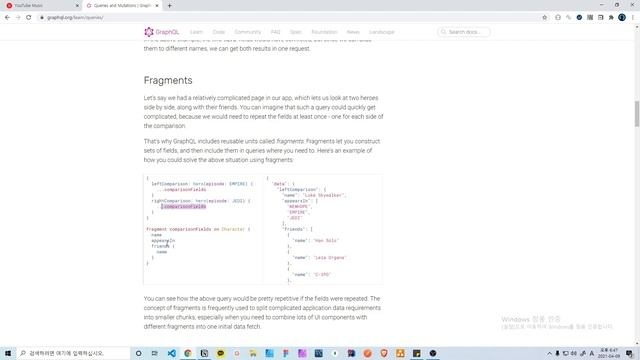640x360 pixels.
Task: Show hidden system tray icons
Action: (x=549, y=353)
